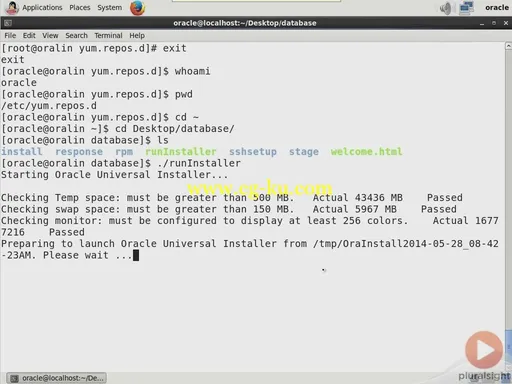512x384 pixels.
Task: Open the Edit menu
Action: pos(29,35)
